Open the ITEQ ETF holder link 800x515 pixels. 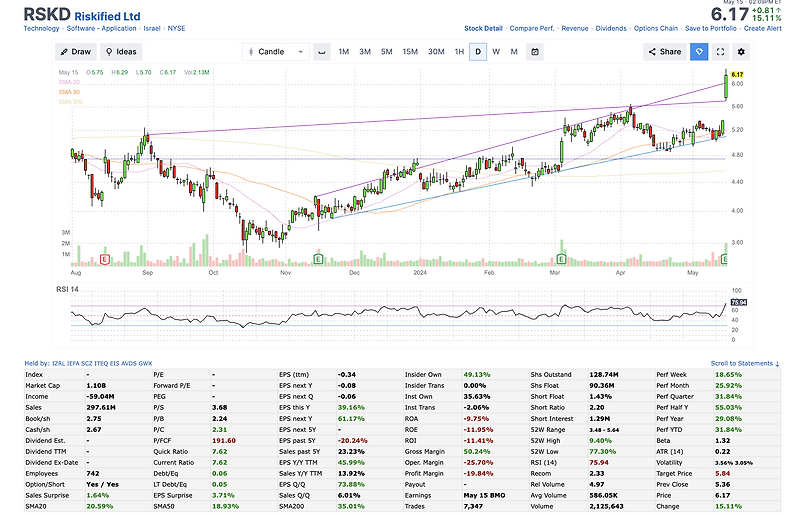[101, 363]
